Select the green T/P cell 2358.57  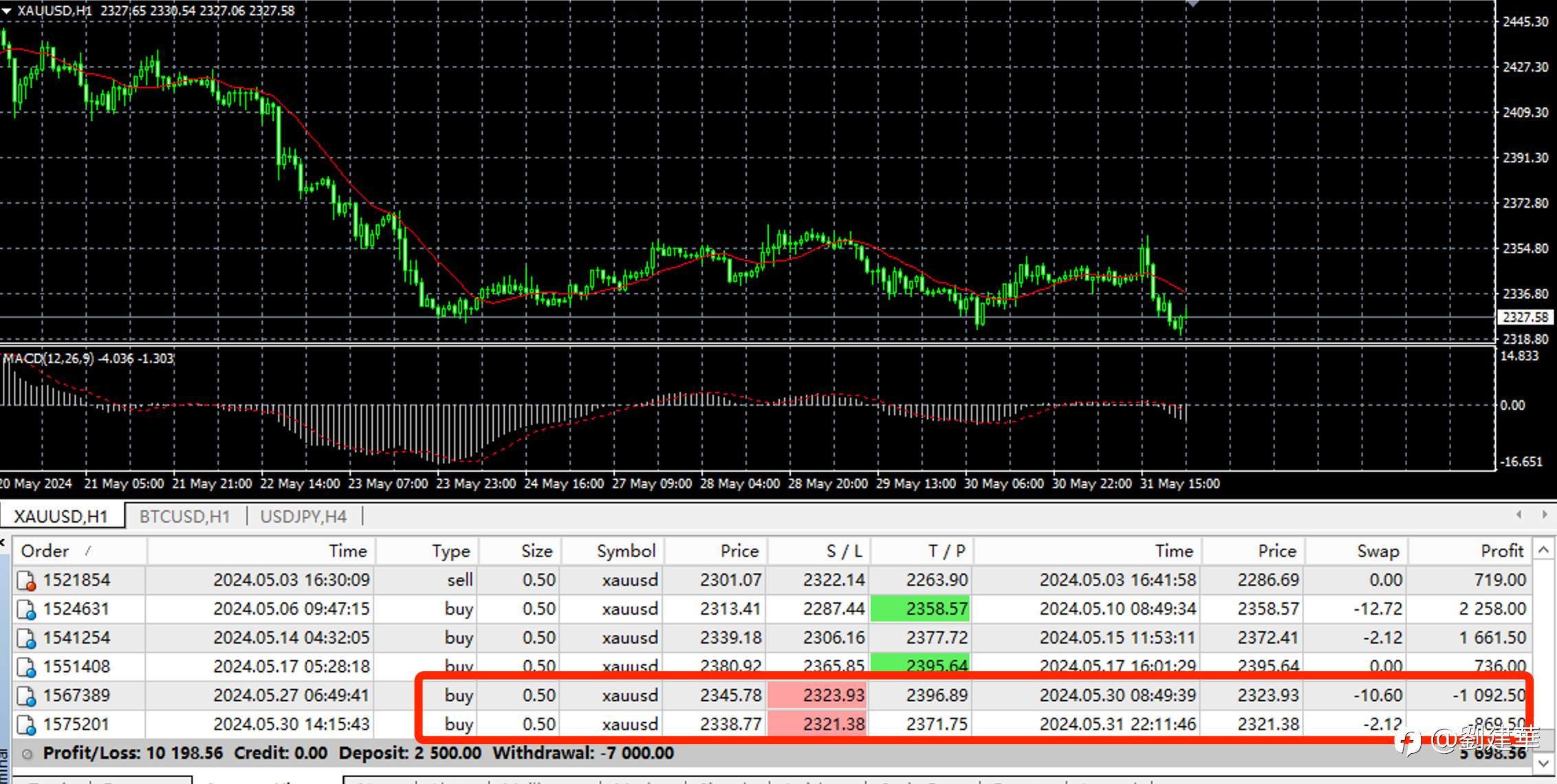pos(920,609)
